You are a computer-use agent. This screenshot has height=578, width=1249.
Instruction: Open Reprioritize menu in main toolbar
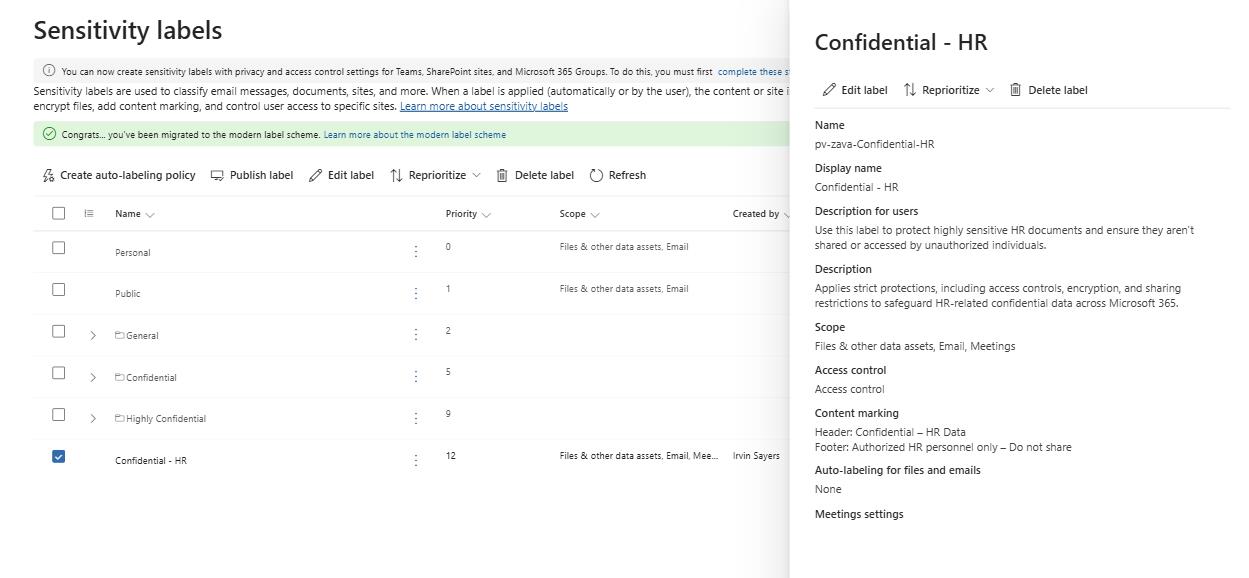[x=435, y=175]
